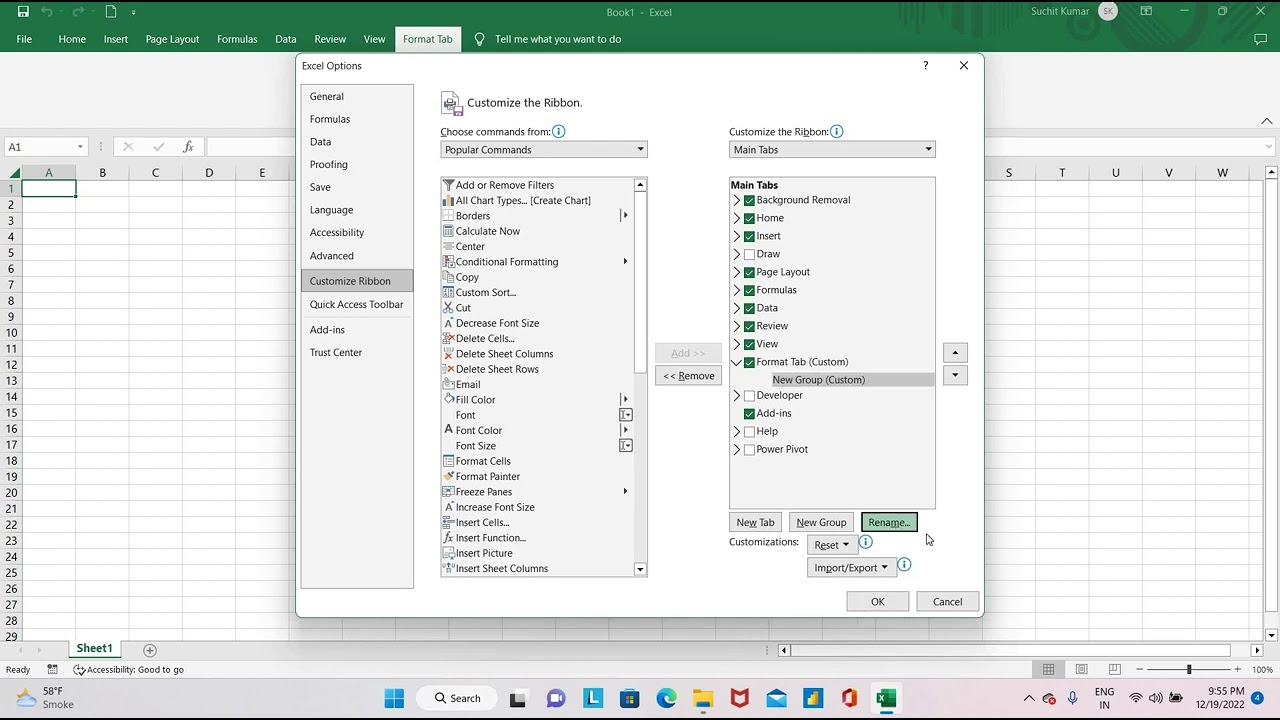Open the Import/Export dropdown
Viewport: 1280px width, 720px height.
point(850,568)
